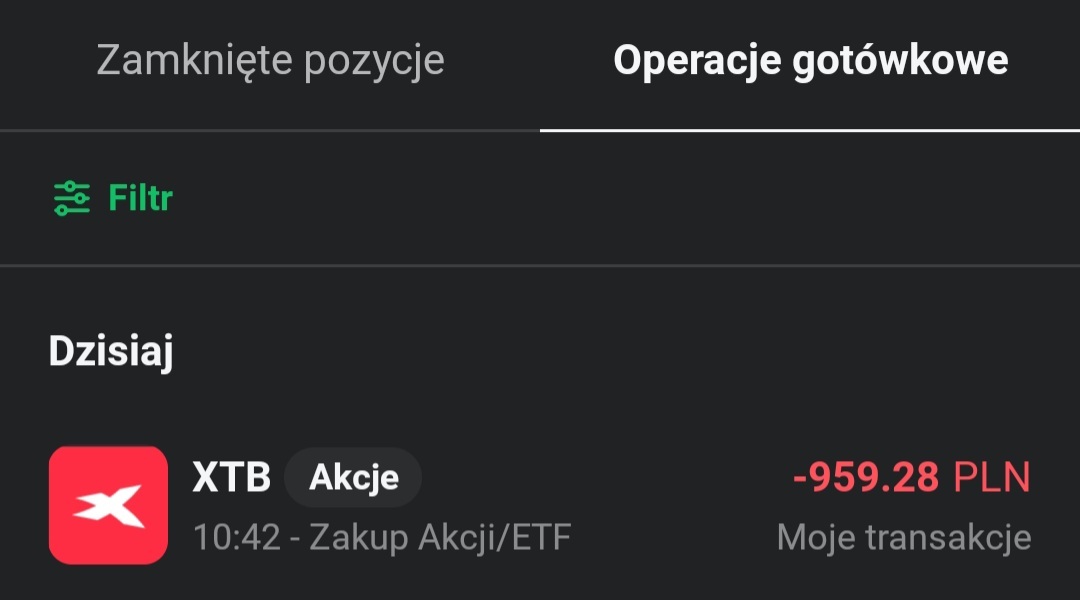1080x600 pixels.
Task: Open the red XTB logo icon
Action: 108,505
